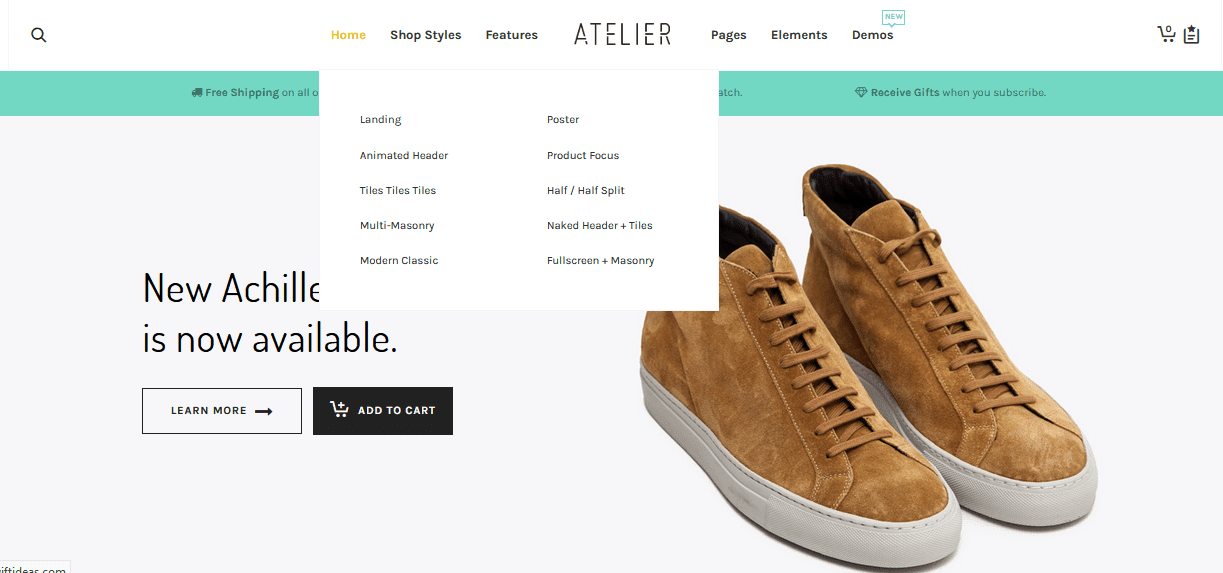The image size is (1223, 573).
Task: Select Animated Header homepage option
Action: click(x=404, y=155)
